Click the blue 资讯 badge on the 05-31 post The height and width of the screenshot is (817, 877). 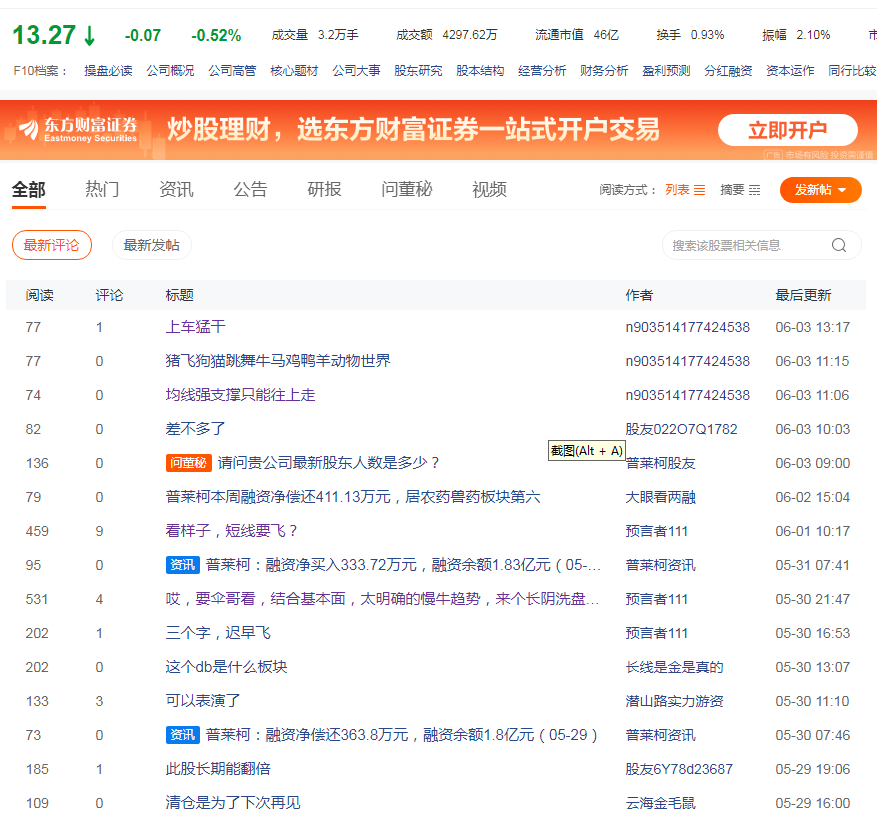pos(182,565)
